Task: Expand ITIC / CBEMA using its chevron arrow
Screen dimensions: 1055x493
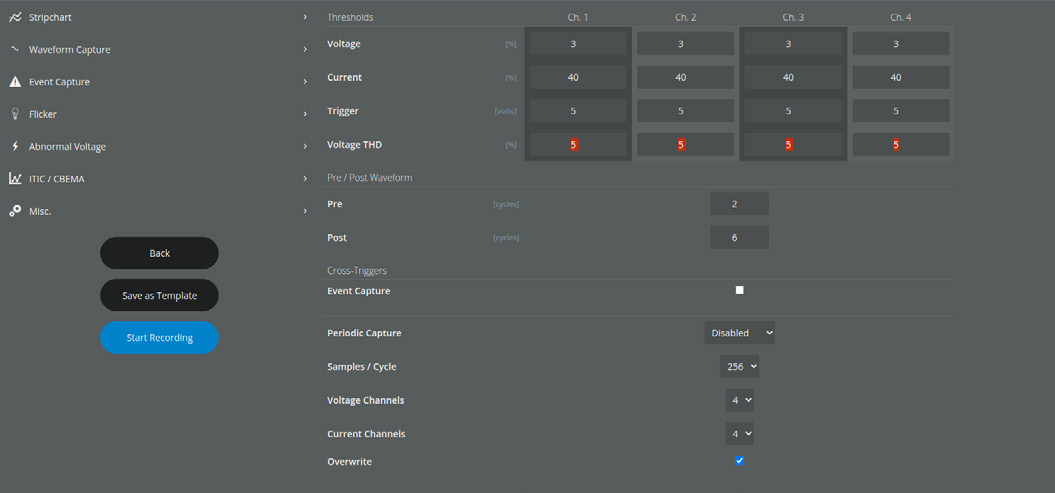Action: click(x=305, y=179)
